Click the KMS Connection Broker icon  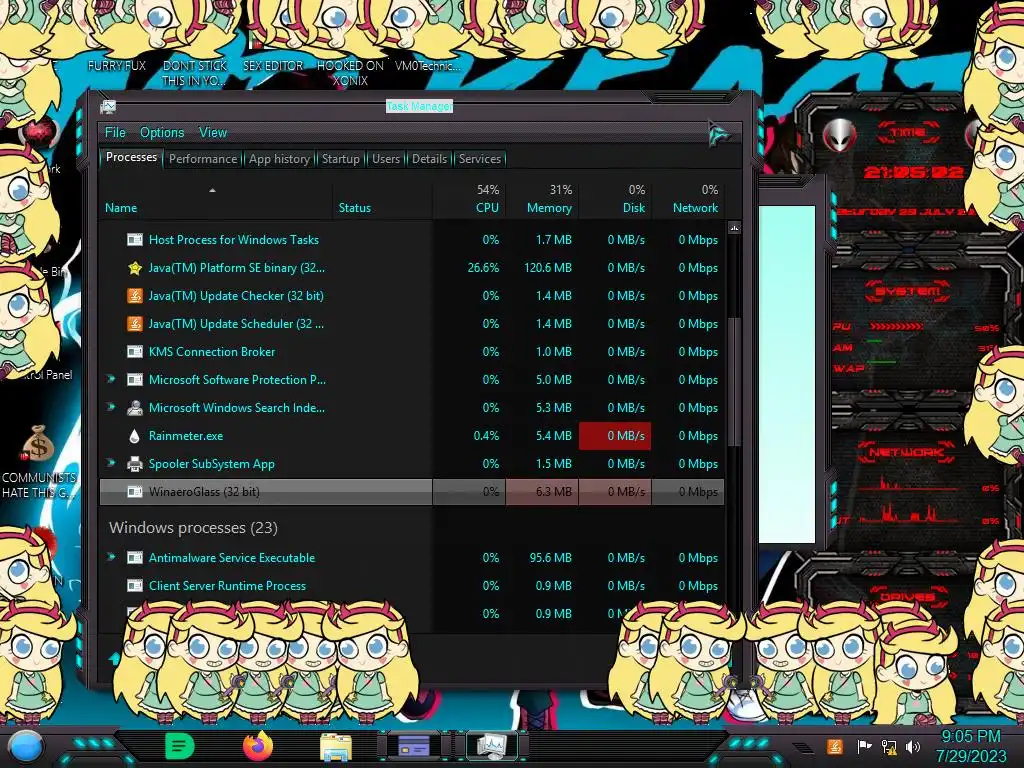point(135,352)
